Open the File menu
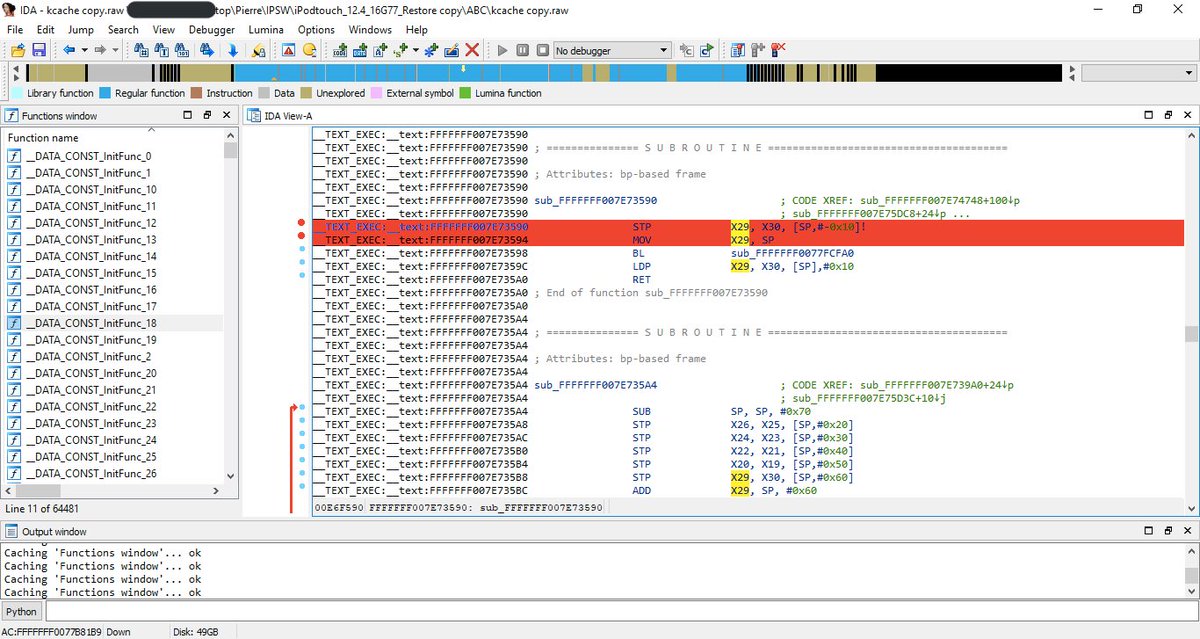Image resolution: width=1200 pixels, height=639 pixels. (x=16, y=30)
